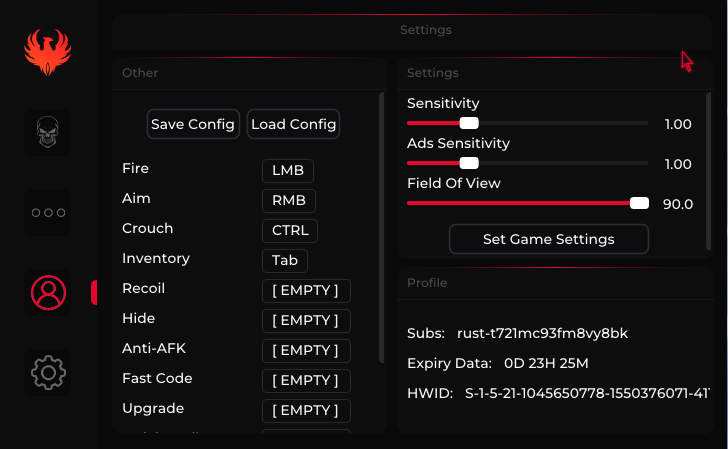Click the Field Of View slider handle

tap(639, 203)
